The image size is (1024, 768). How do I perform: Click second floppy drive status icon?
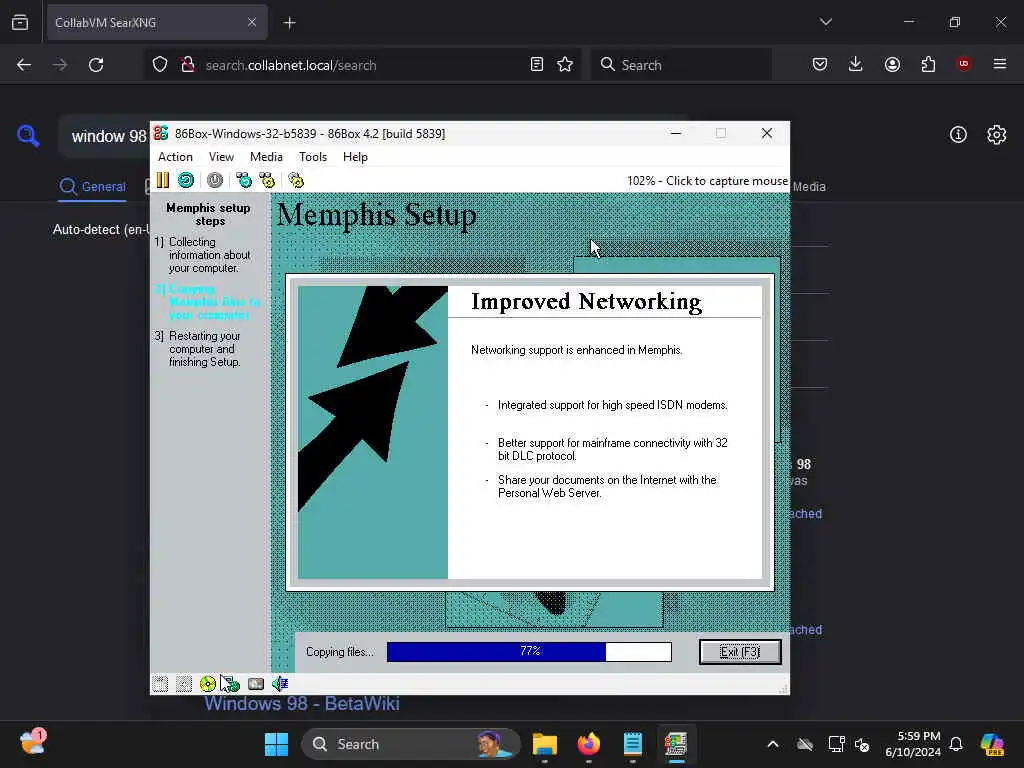coord(184,684)
